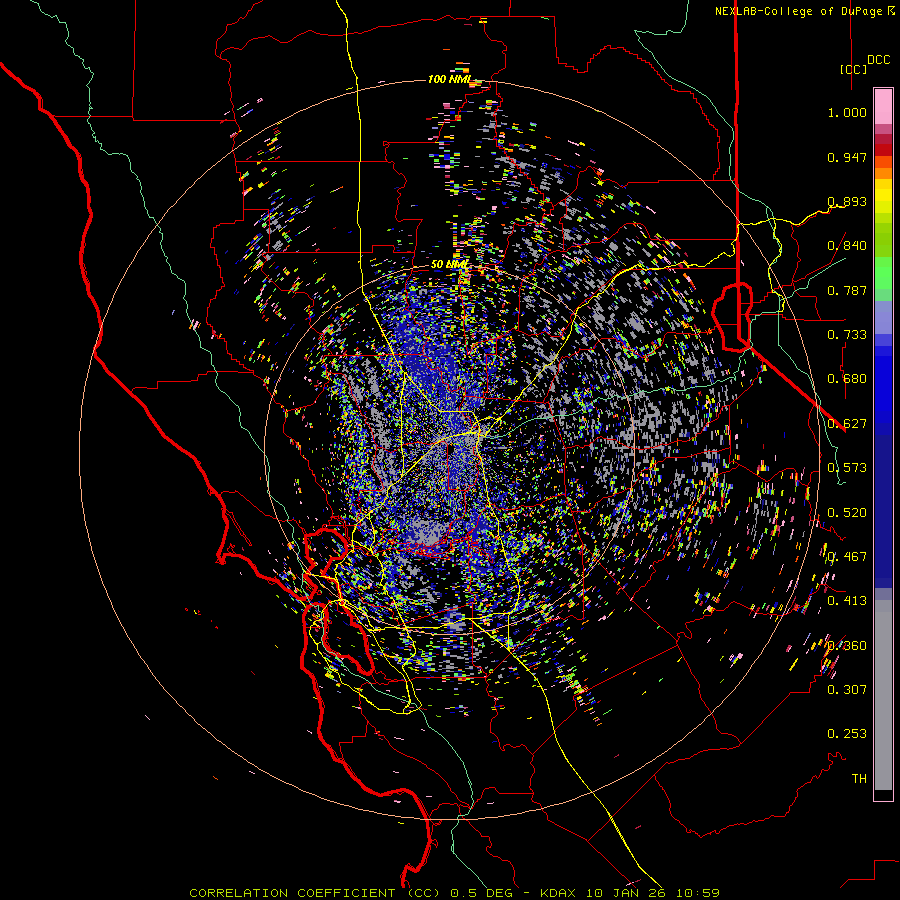
Task: Click the 0.573 legend value
Action: (847, 468)
